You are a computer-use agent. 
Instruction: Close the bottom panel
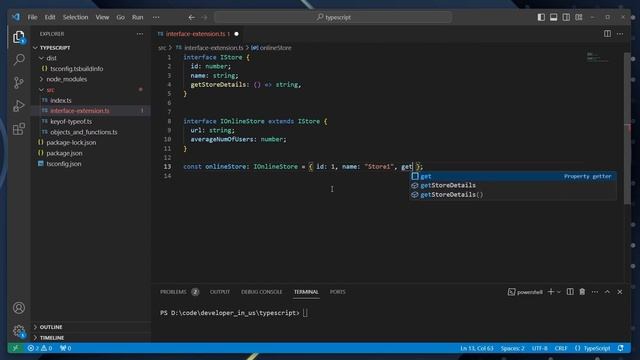click(x=620, y=292)
